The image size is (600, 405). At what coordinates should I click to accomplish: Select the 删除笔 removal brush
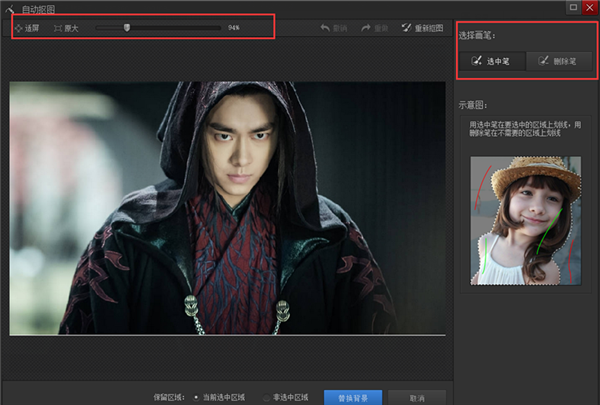coord(556,61)
